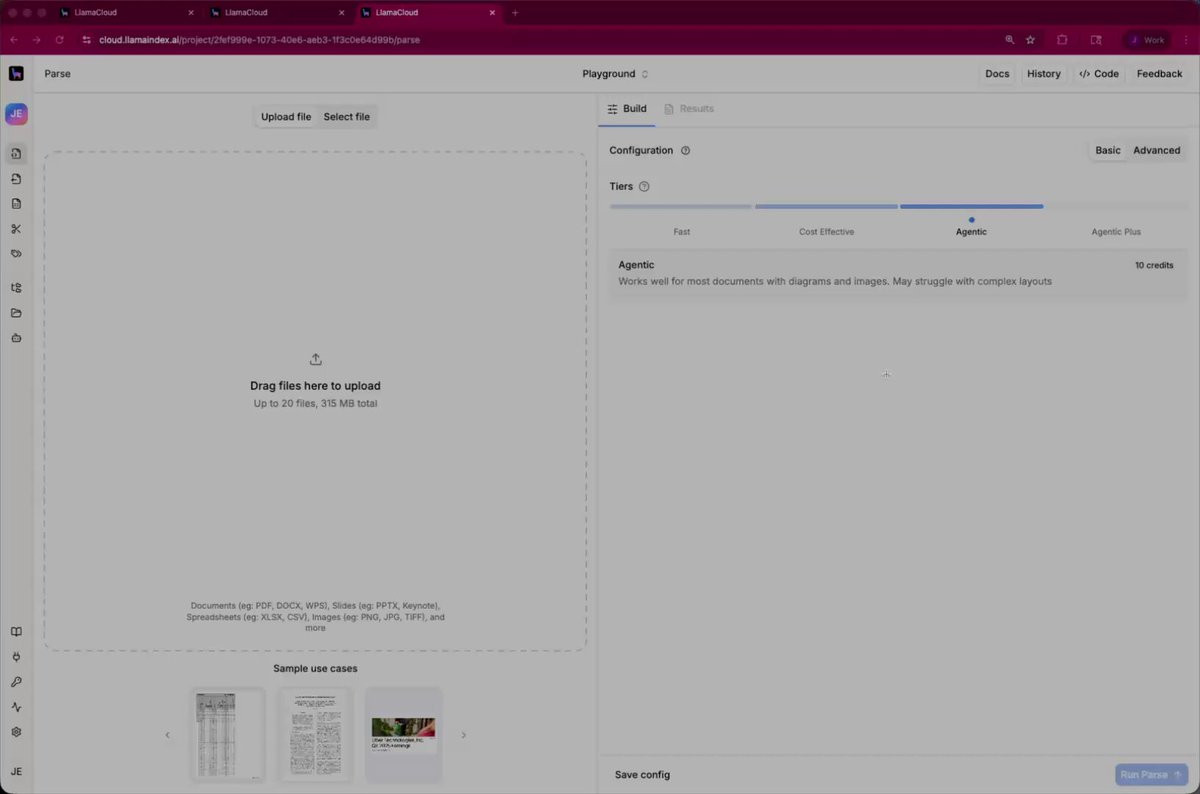The height and width of the screenshot is (794, 1200).
Task: Click the LlamaCloud llama logo
Action: pos(16,73)
